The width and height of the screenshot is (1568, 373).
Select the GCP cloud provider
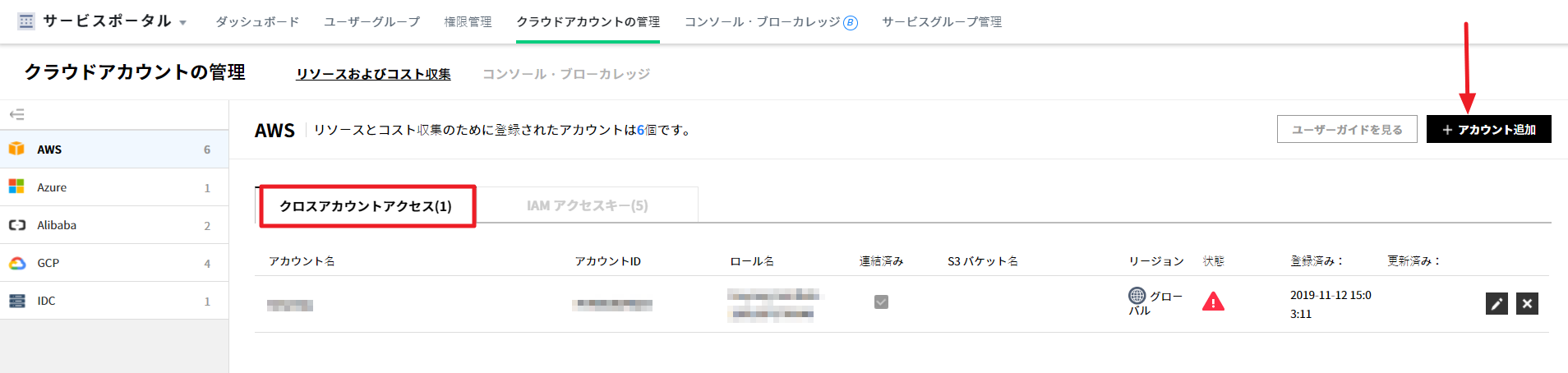48,263
